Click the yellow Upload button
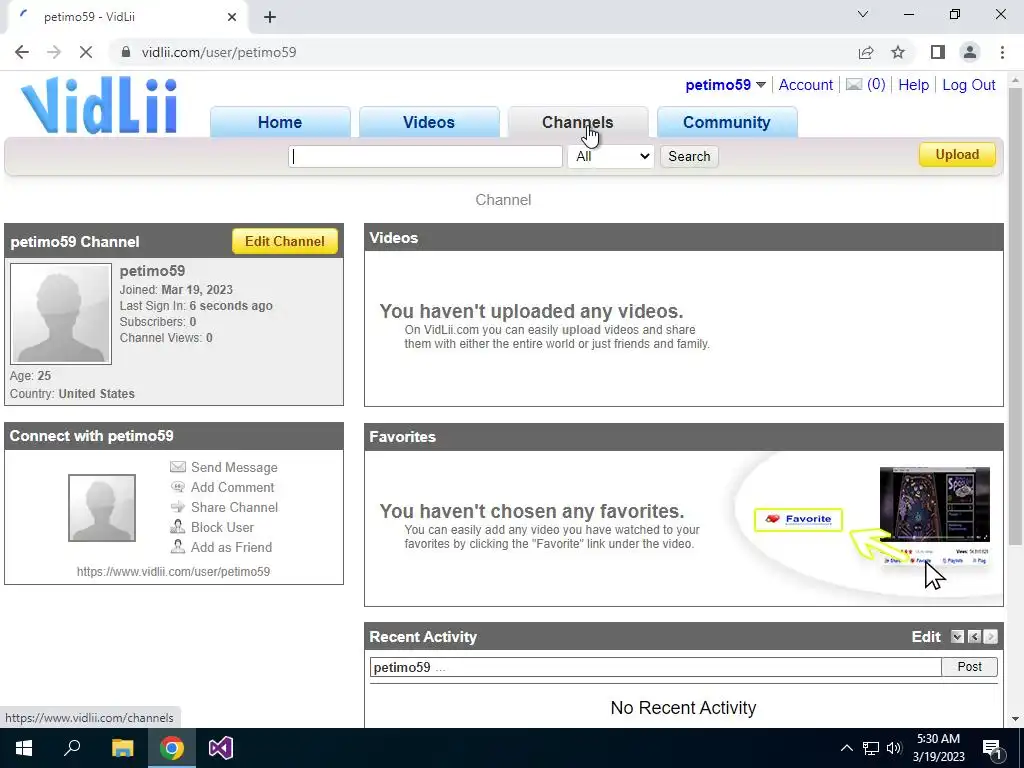The image size is (1024, 768). [957, 155]
